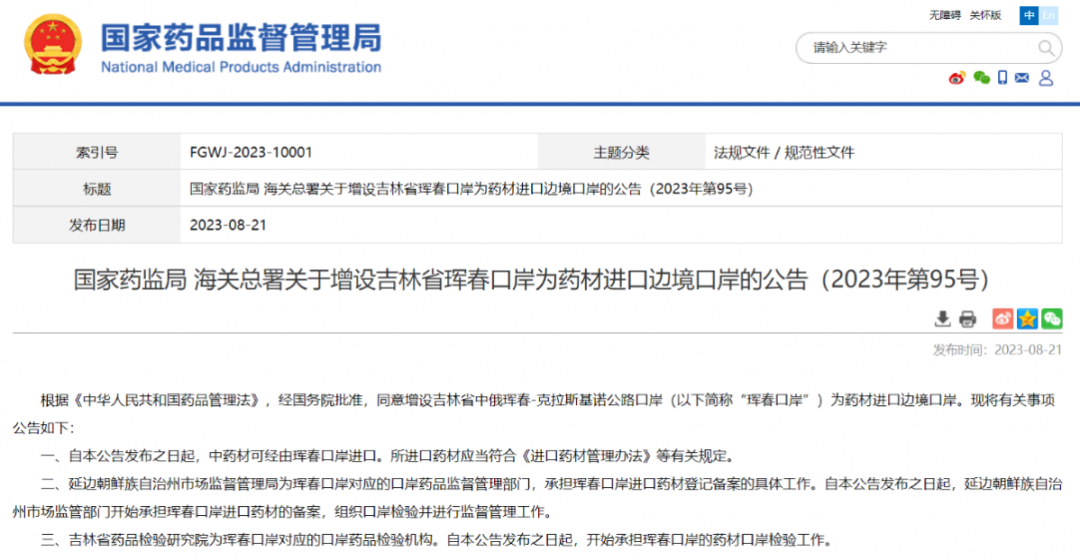Click the index number FGWJ-2023-10001
The image size is (1080, 560).
click(x=251, y=153)
